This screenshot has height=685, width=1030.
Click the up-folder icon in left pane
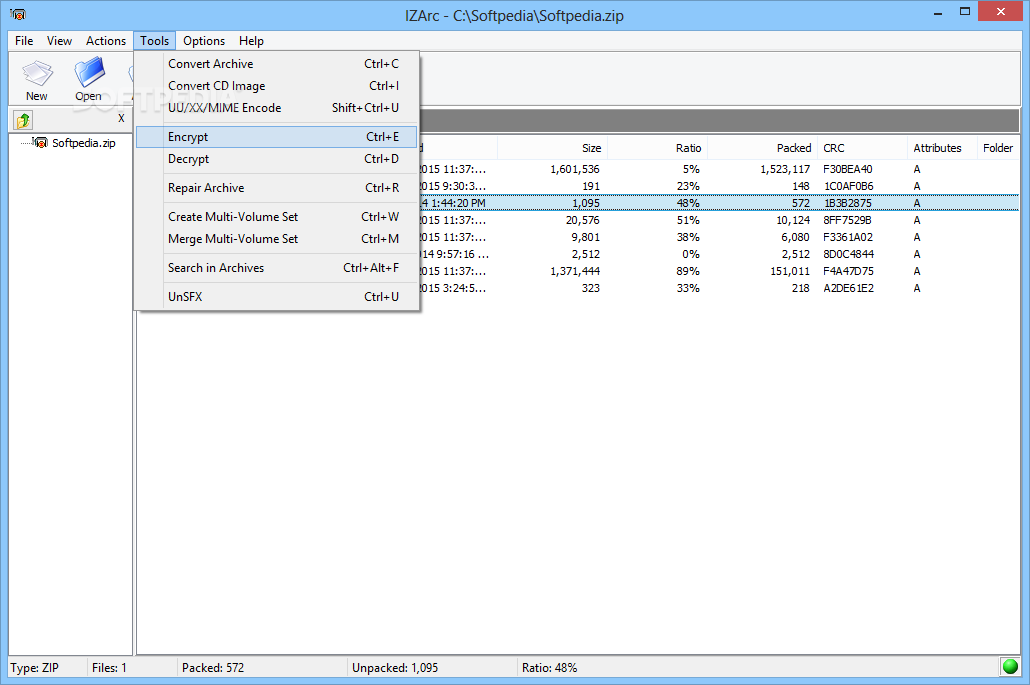tap(24, 120)
